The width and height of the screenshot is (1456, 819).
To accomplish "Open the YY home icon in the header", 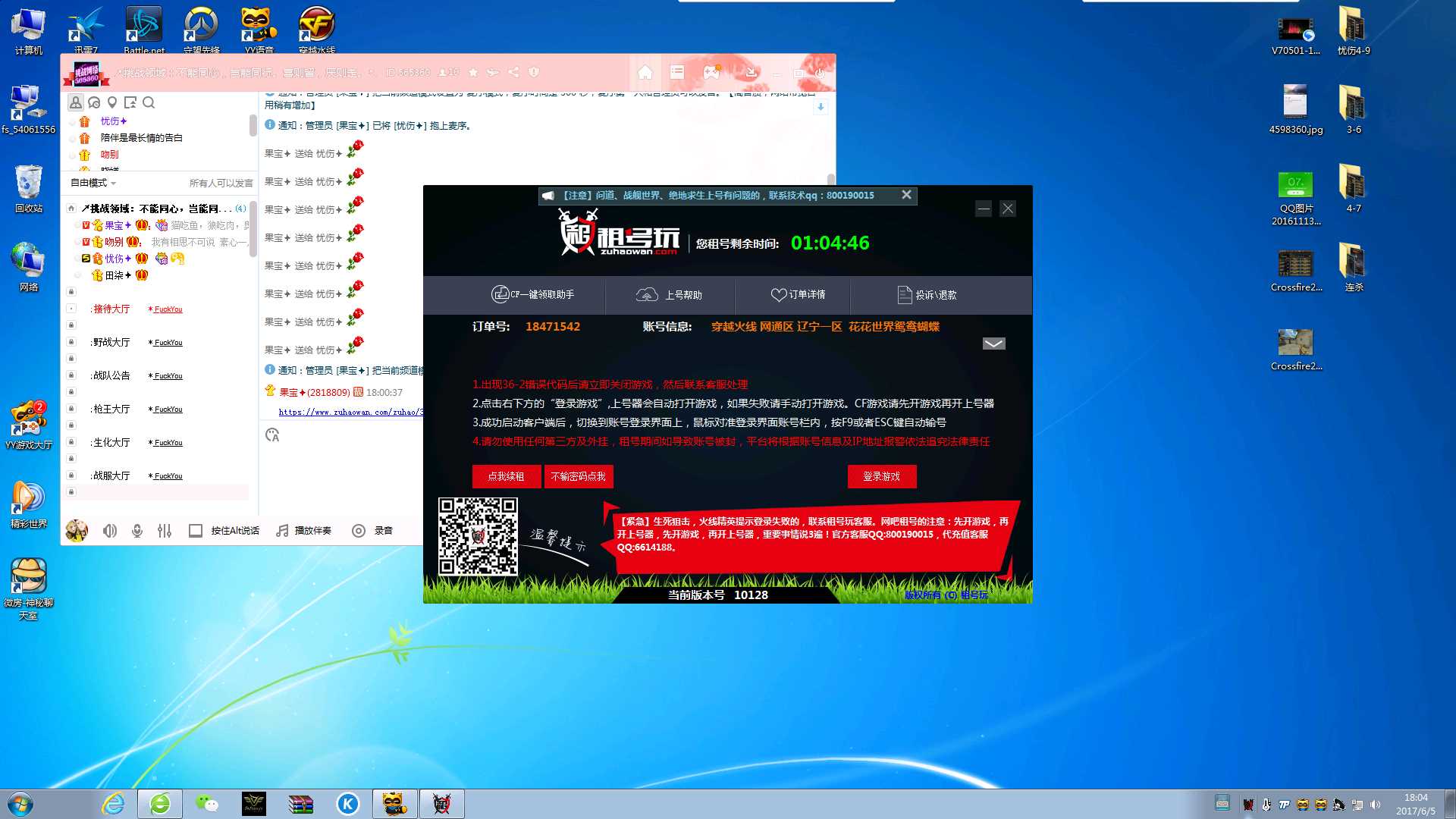I will [x=645, y=72].
